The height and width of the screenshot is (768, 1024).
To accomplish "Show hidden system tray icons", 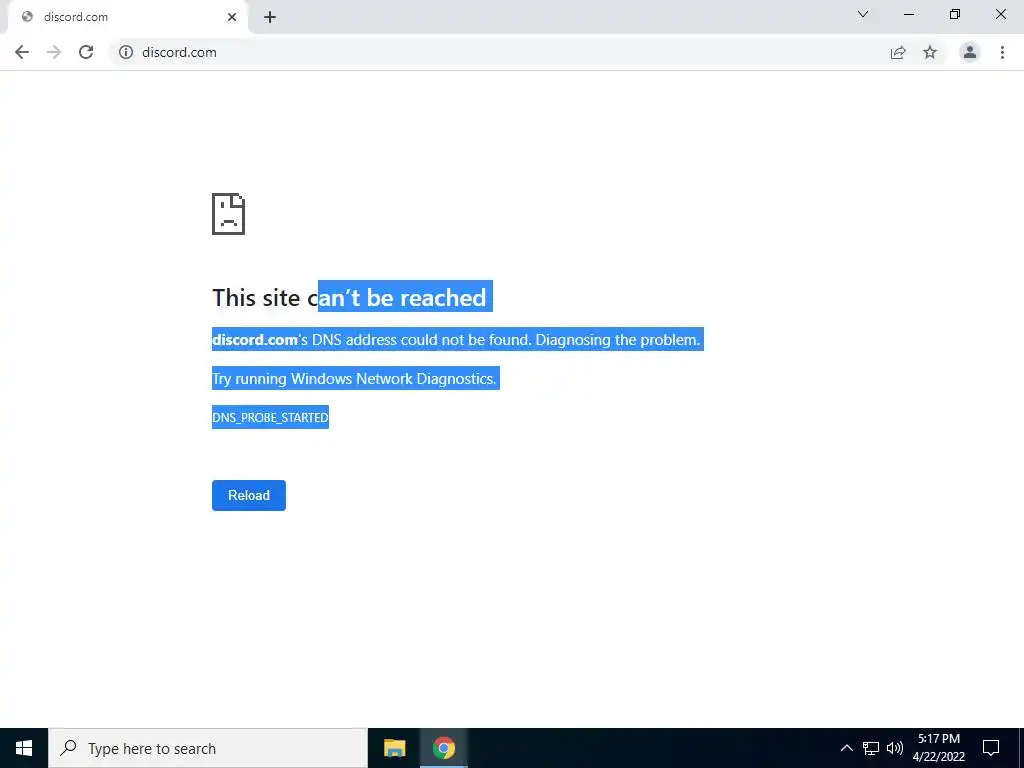I will point(846,748).
